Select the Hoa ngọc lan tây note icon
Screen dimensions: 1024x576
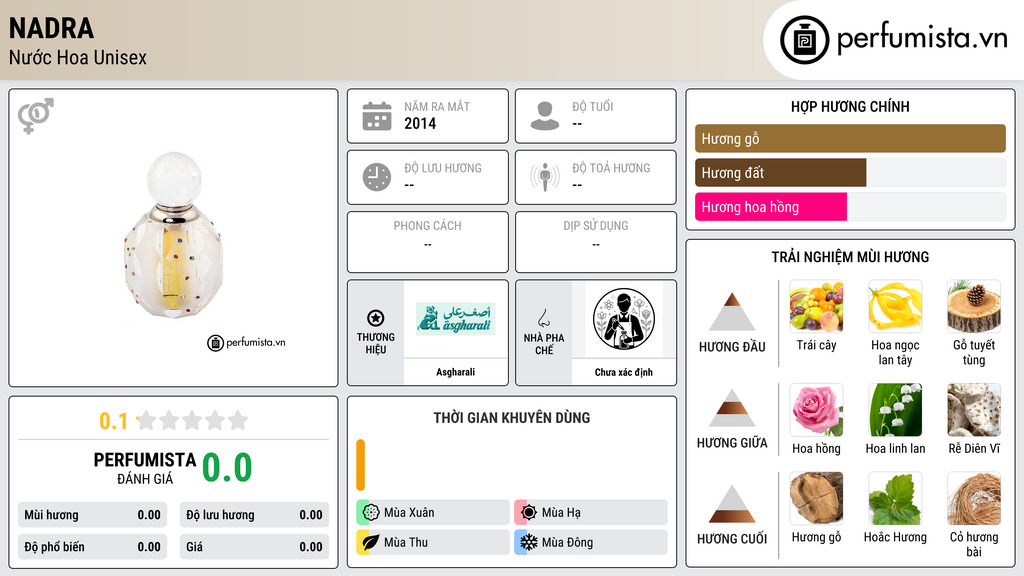pyautogui.click(x=895, y=306)
